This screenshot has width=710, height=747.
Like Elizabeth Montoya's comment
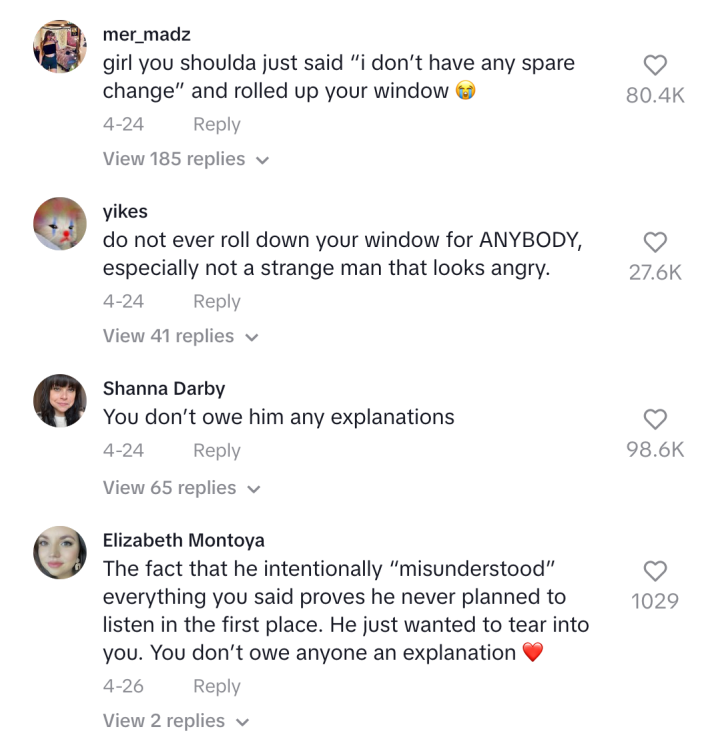pos(655,571)
